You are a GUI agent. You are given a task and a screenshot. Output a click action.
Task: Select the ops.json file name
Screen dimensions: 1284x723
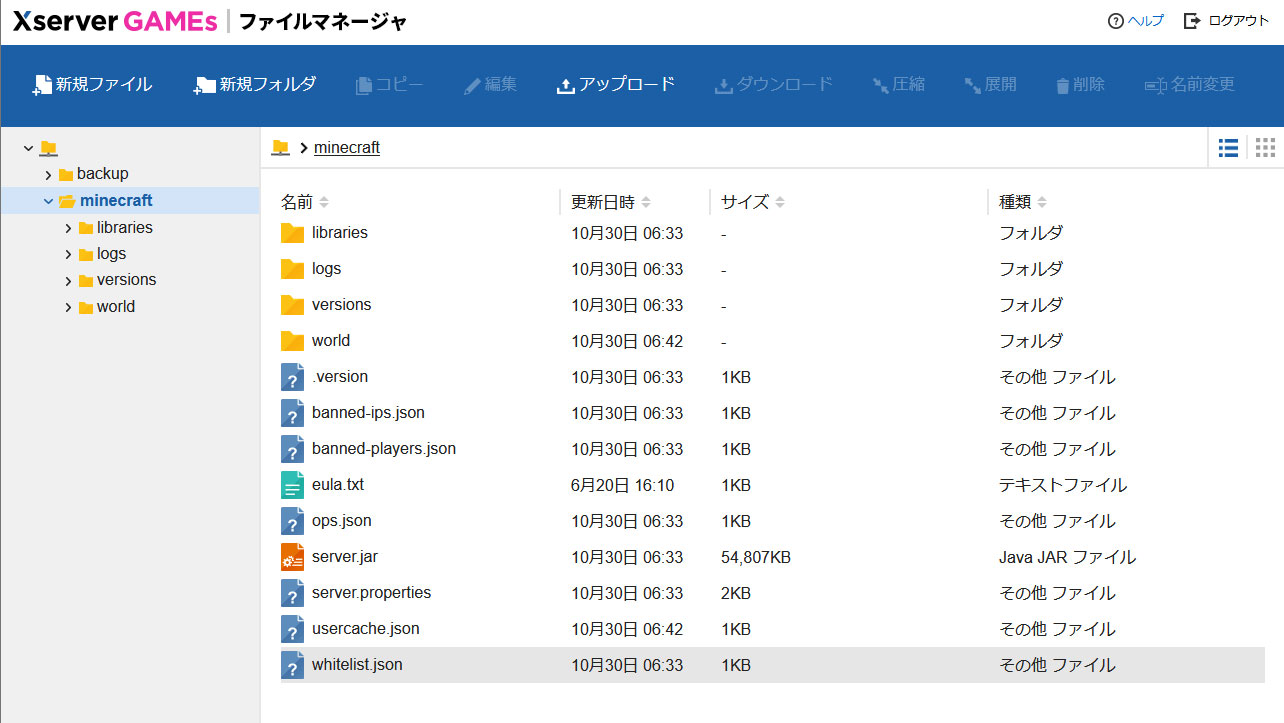(341, 521)
